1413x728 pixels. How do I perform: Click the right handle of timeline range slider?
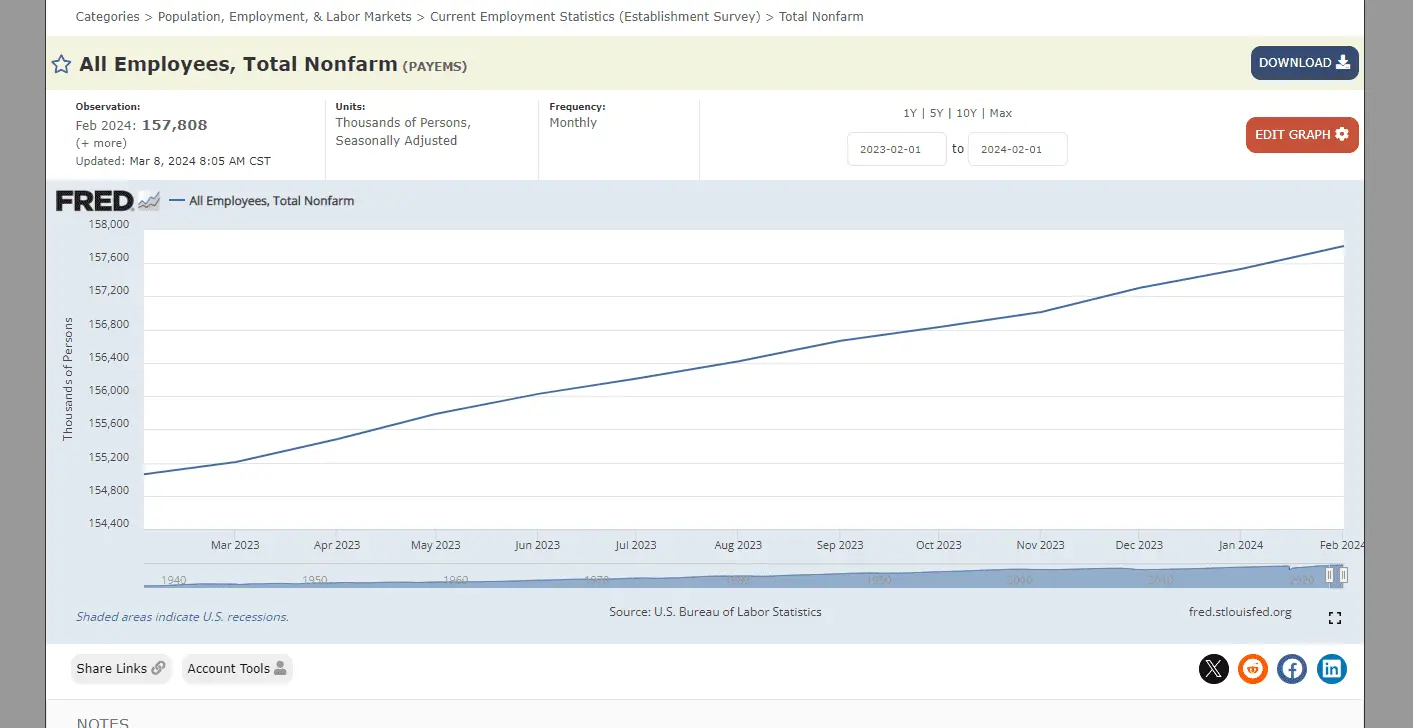1343,575
